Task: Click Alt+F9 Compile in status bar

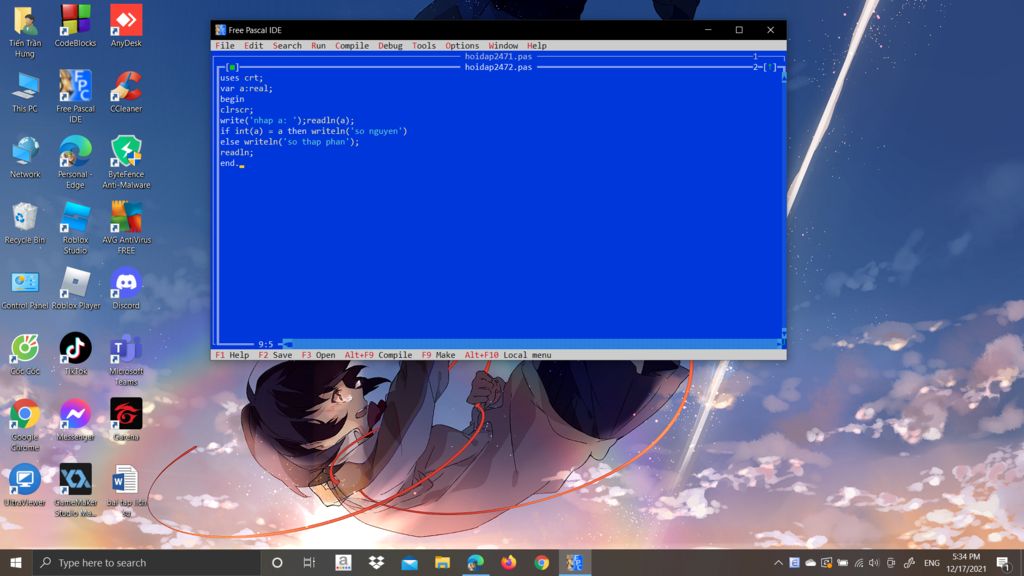Action: (378, 355)
